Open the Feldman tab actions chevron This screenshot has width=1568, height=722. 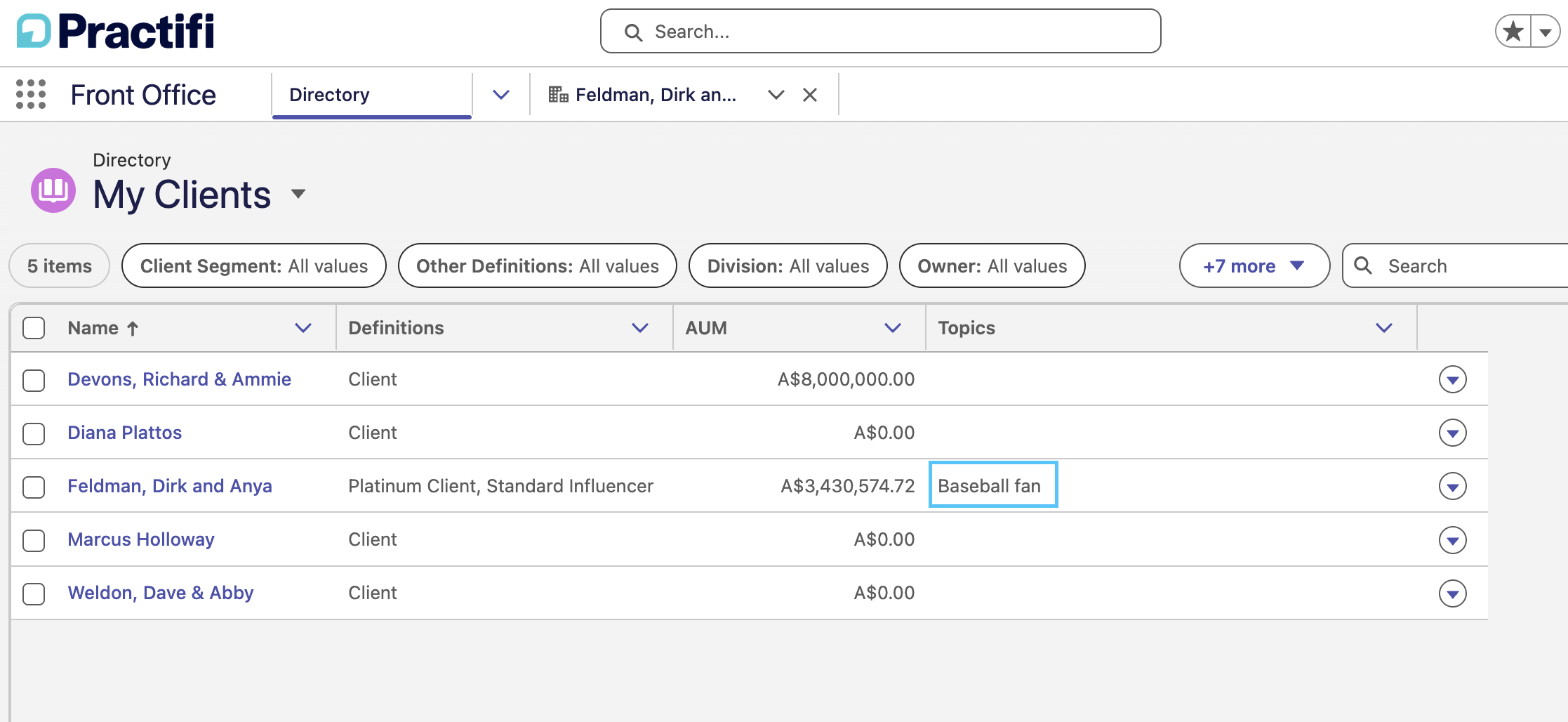776,95
